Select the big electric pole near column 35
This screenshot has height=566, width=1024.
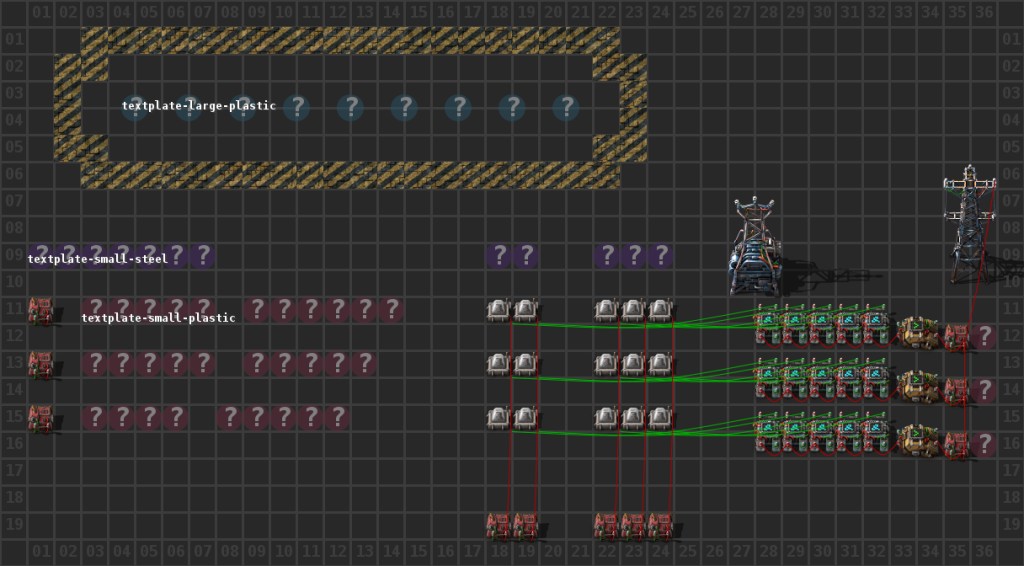[970, 225]
